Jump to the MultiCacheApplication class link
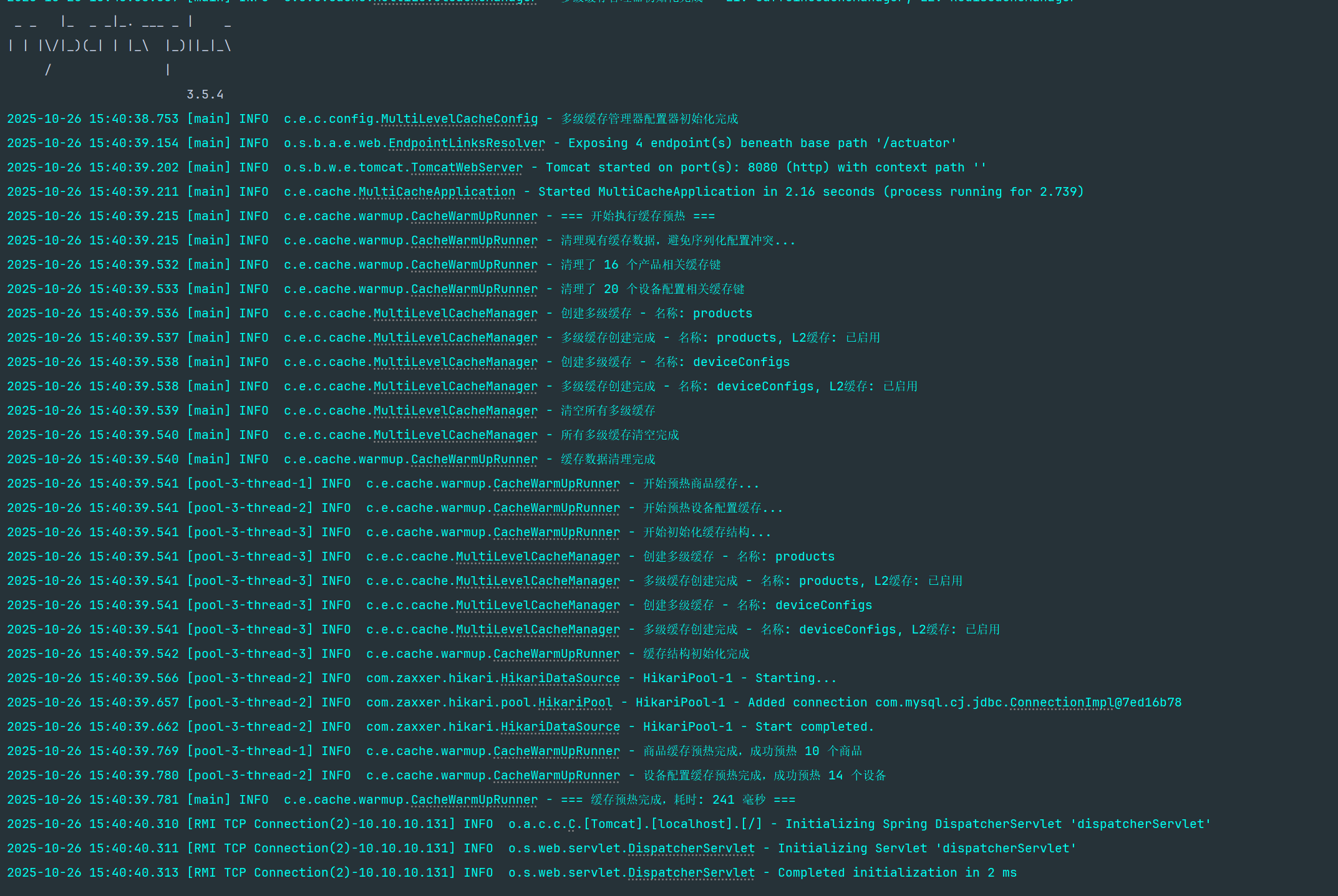This screenshot has width=1338, height=896. click(x=437, y=192)
